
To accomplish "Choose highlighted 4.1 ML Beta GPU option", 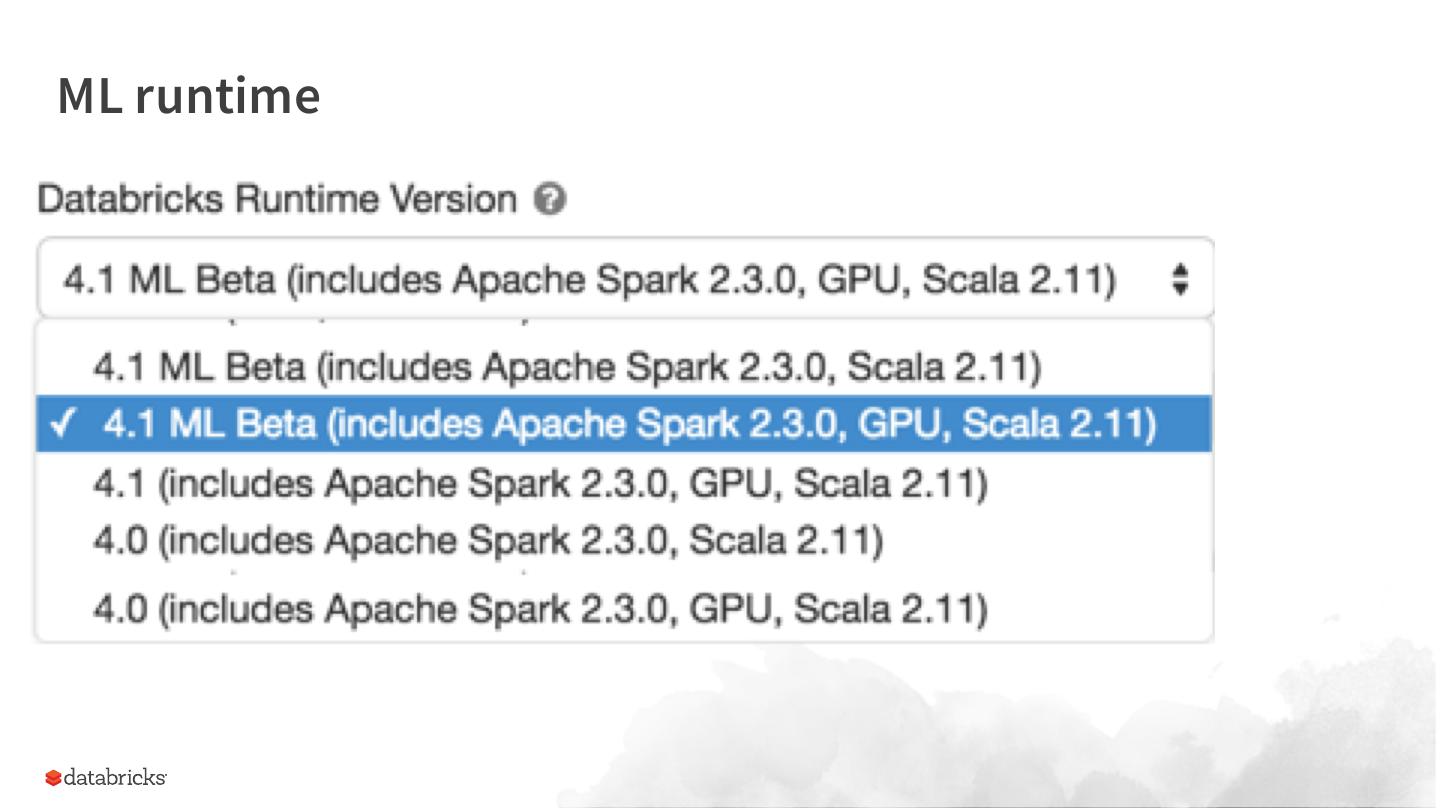I will [628, 424].
